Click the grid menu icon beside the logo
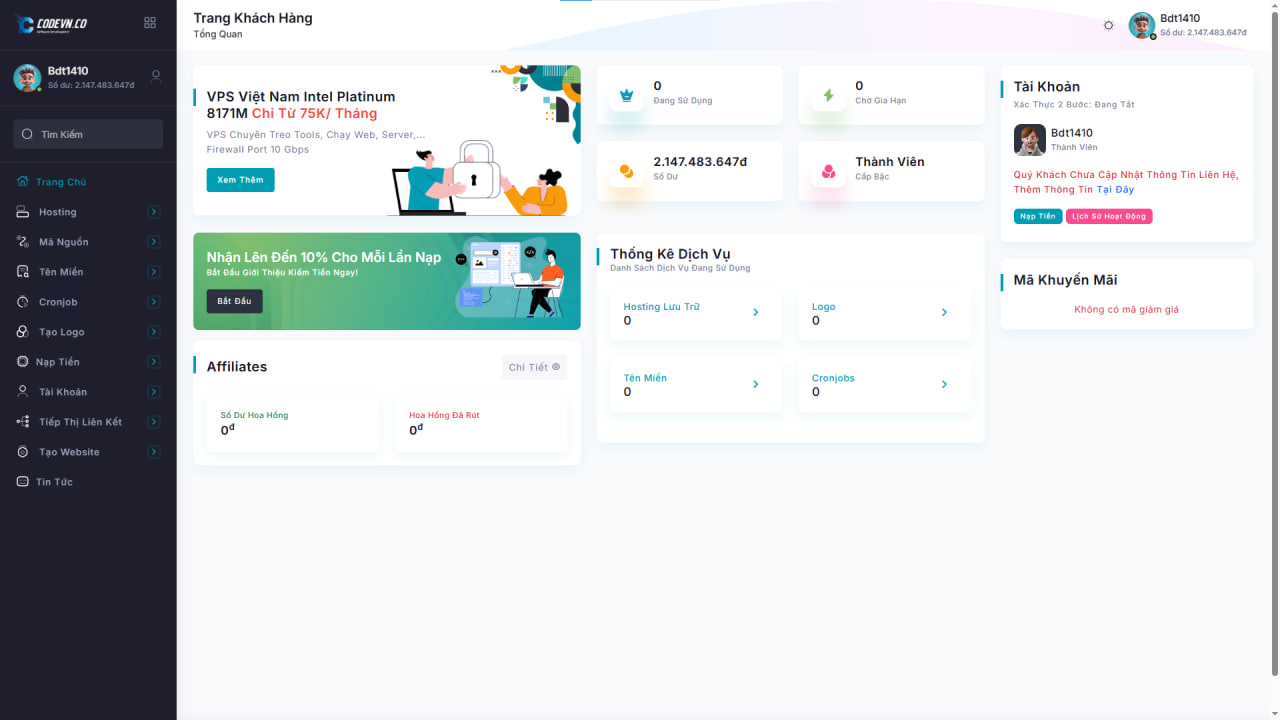 coord(150,23)
